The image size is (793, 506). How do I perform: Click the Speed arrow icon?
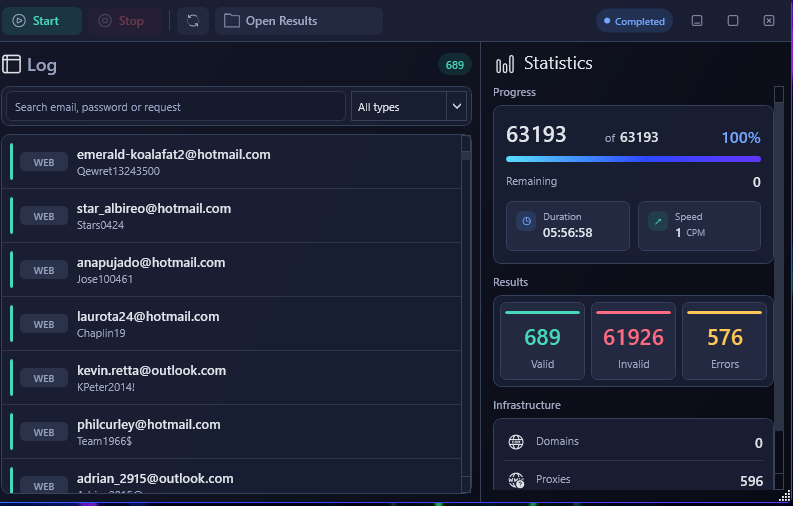tap(658, 221)
